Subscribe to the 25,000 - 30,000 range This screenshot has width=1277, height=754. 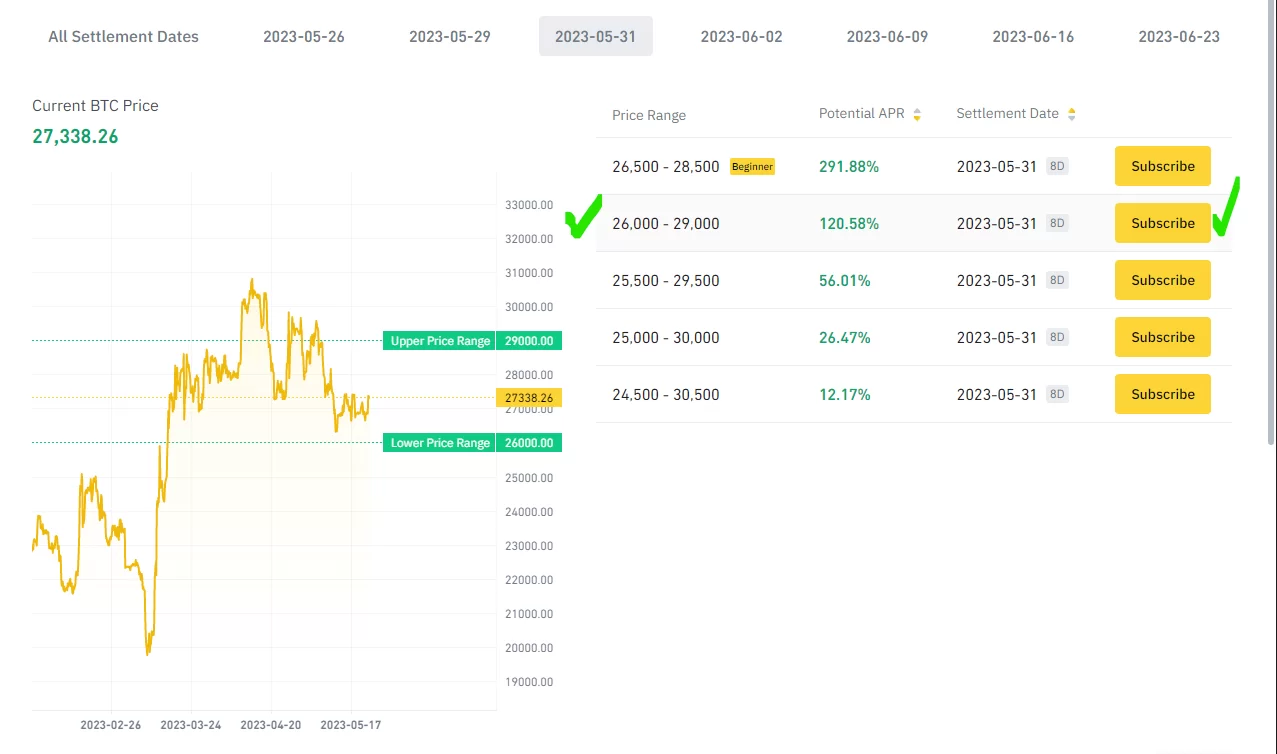click(1162, 338)
